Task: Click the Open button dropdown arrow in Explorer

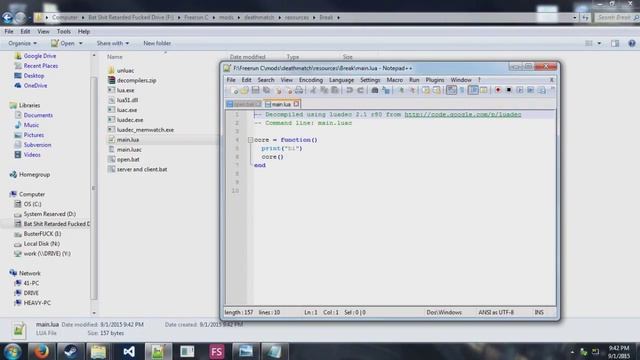Action: 81,43
